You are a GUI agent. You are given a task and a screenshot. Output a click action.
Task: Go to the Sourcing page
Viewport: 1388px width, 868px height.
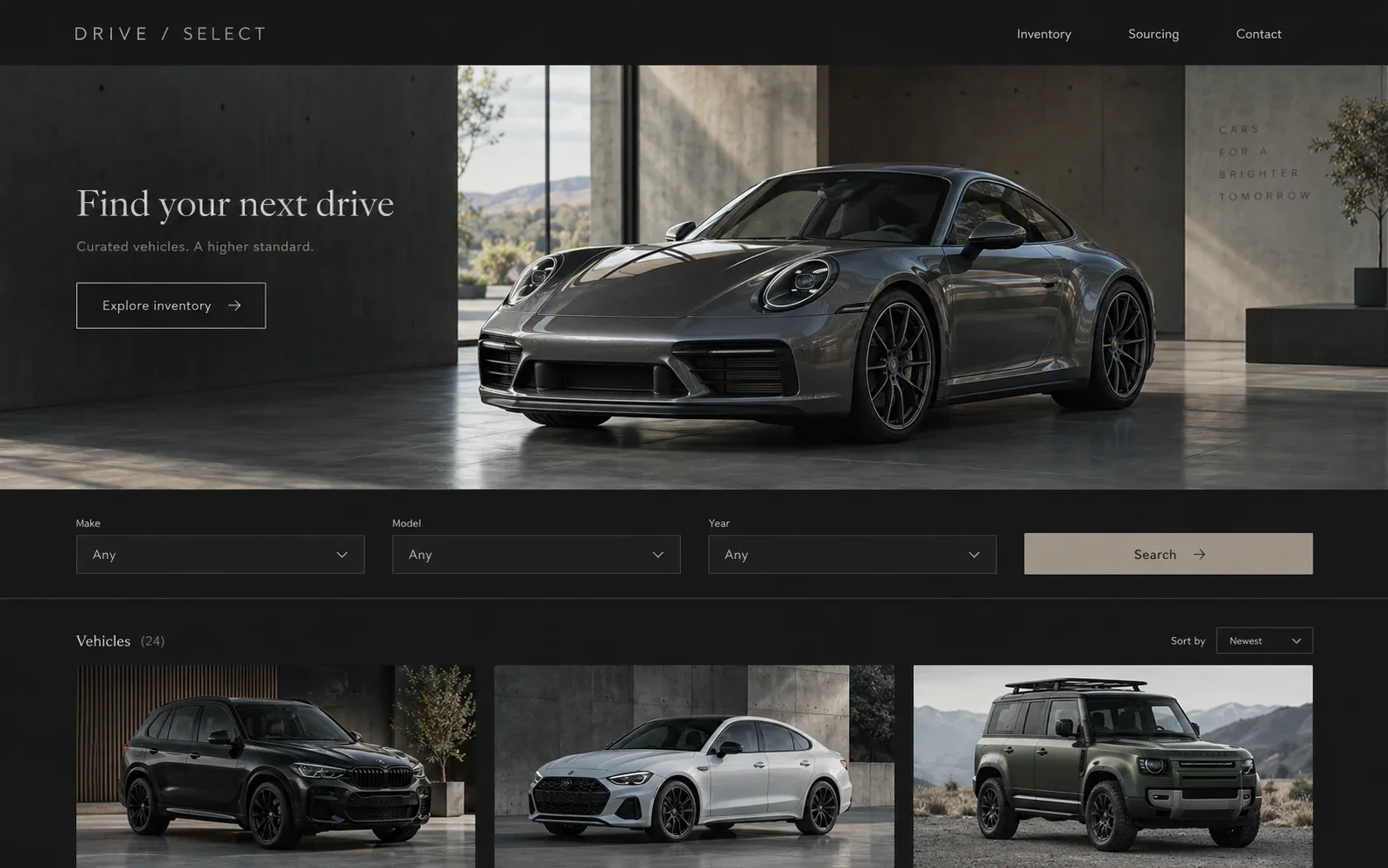1153,34
